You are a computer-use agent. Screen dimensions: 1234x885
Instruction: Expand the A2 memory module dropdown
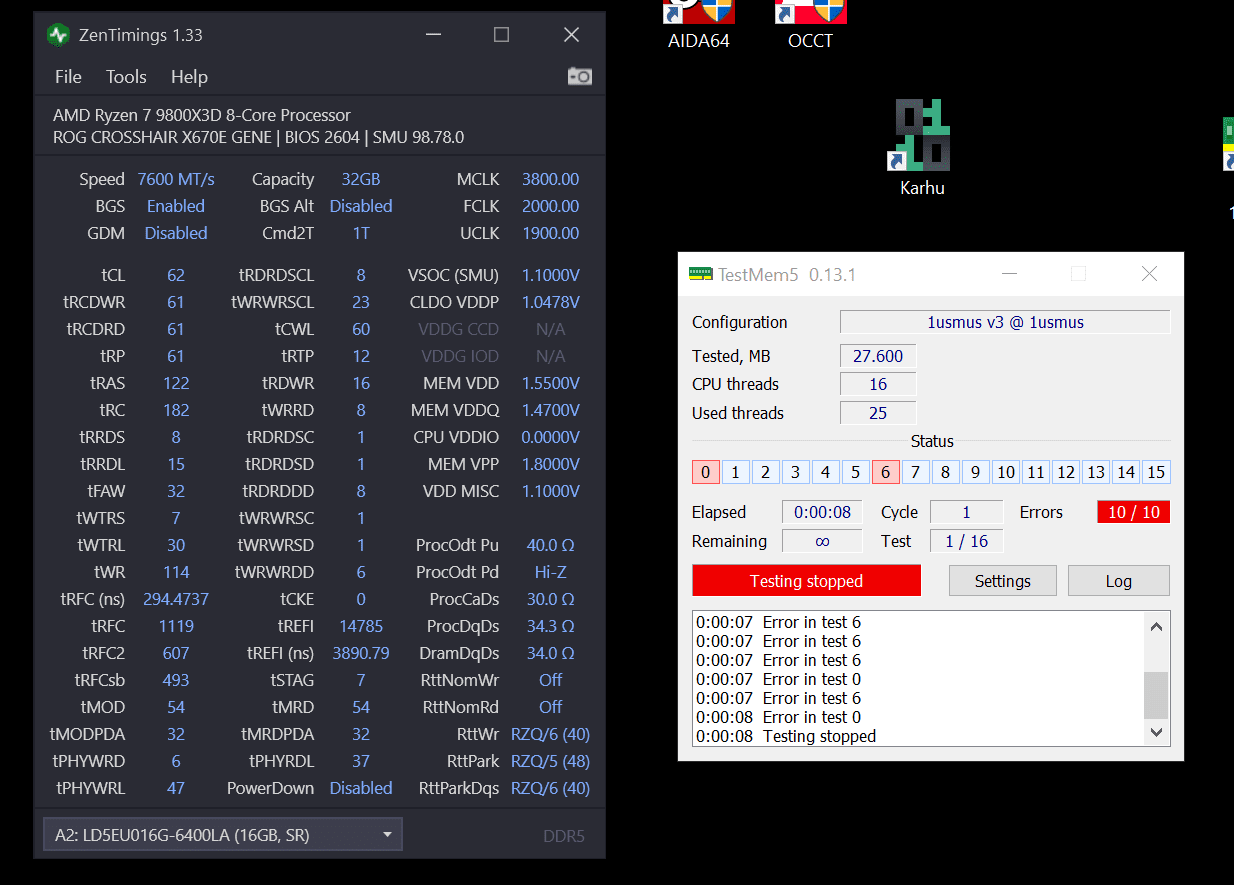pyautogui.click(x=223, y=834)
